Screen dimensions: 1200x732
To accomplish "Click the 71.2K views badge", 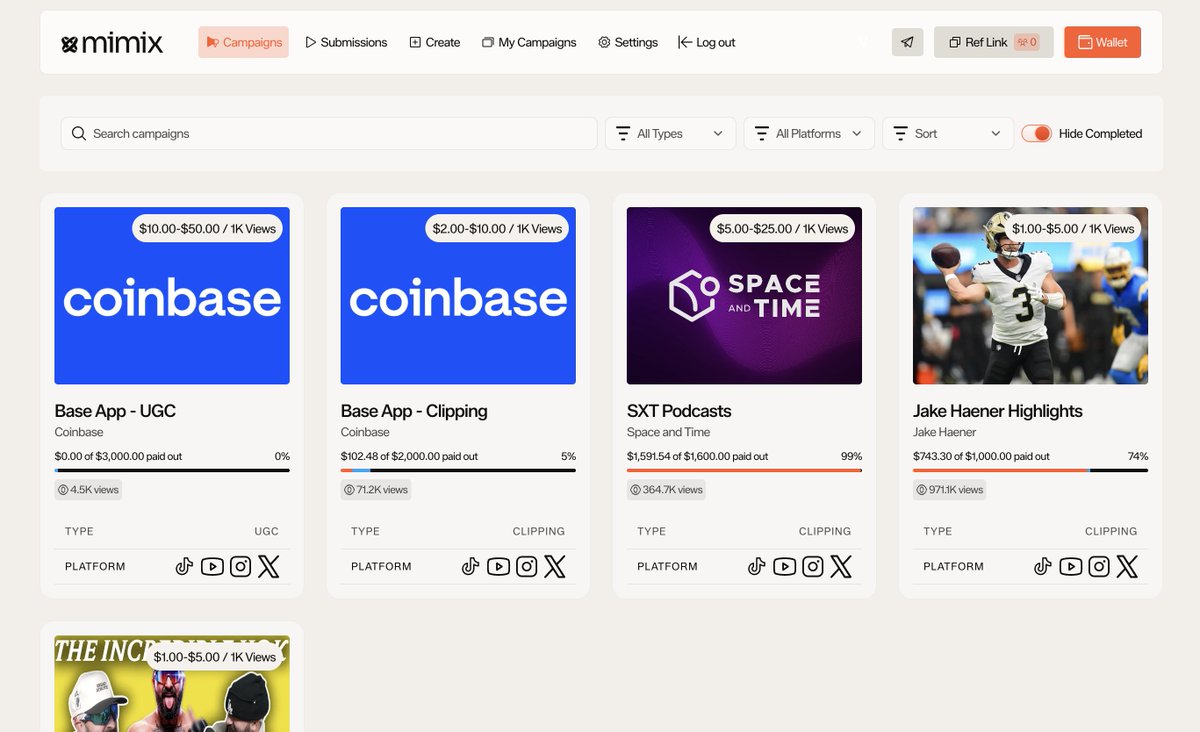I will 376,490.
